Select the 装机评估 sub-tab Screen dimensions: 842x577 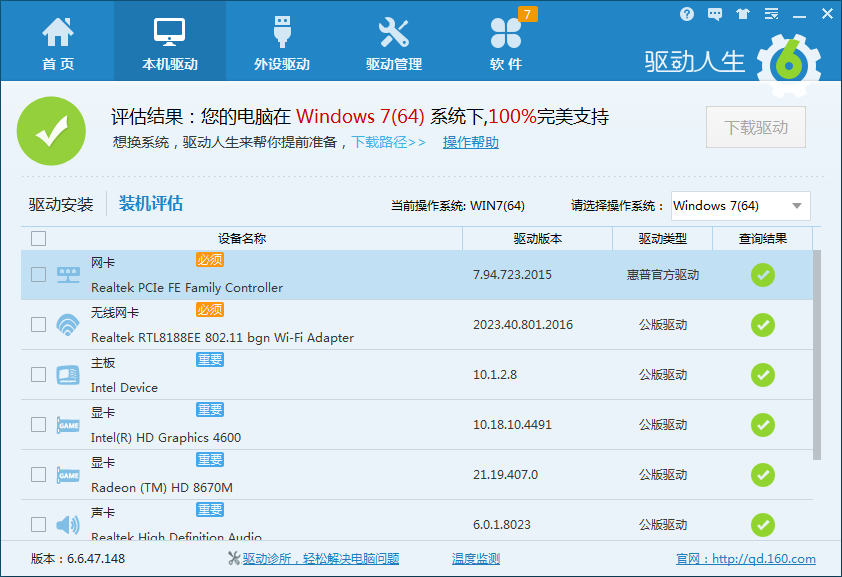point(150,204)
